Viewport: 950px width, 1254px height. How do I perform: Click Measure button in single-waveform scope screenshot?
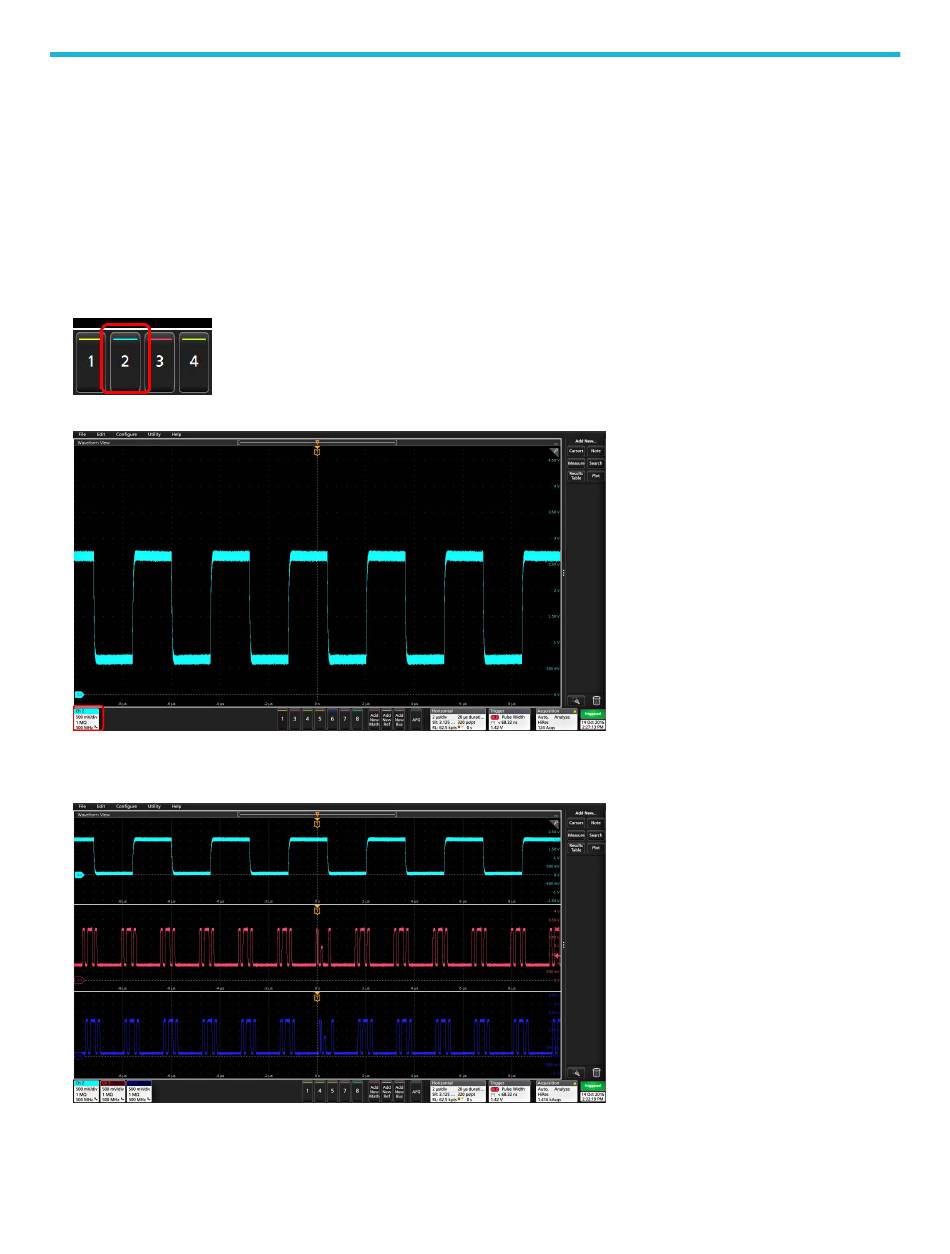(x=576, y=463)
